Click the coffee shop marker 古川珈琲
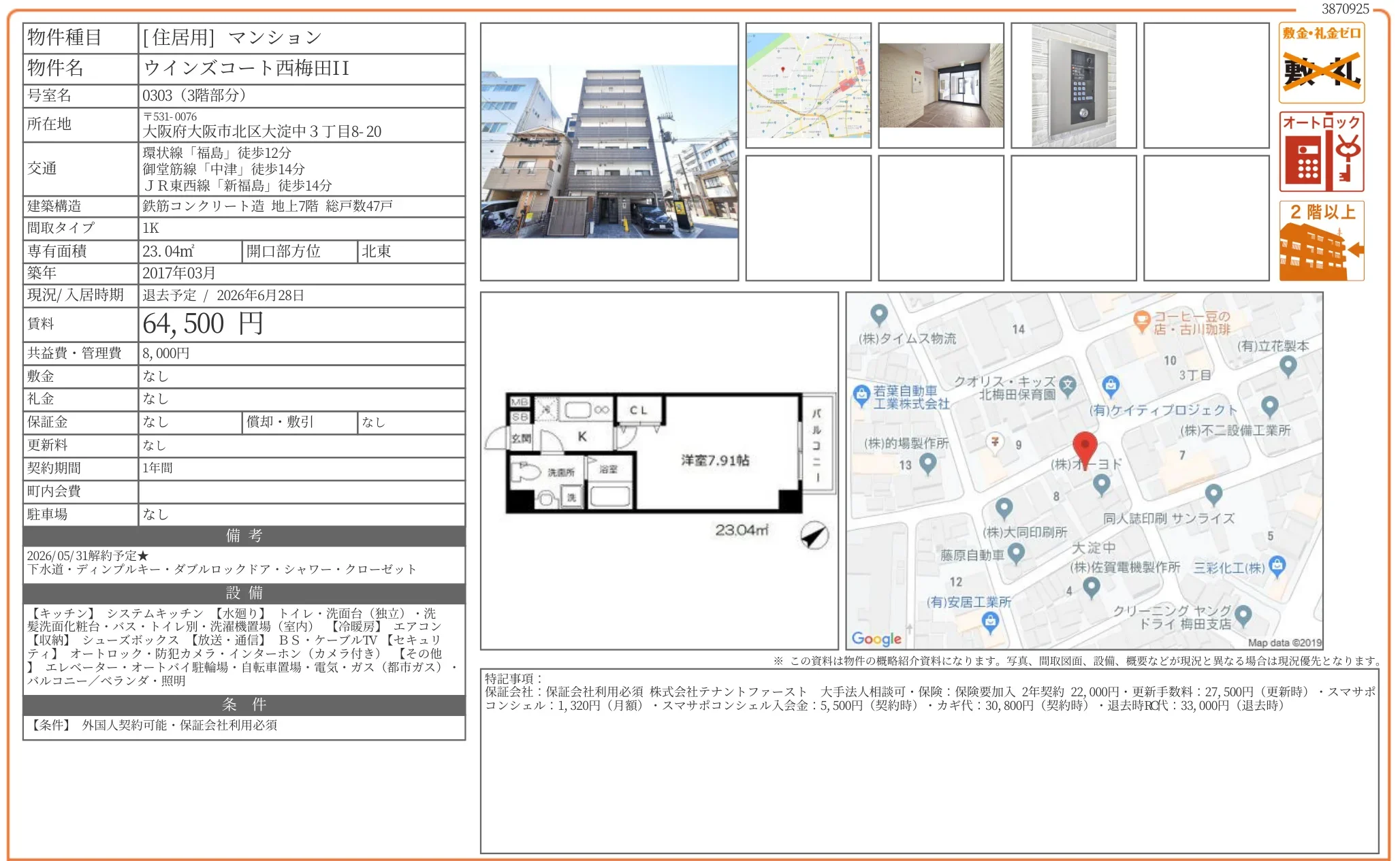Screen dimensions: 1400x861 click(1141, 321)
